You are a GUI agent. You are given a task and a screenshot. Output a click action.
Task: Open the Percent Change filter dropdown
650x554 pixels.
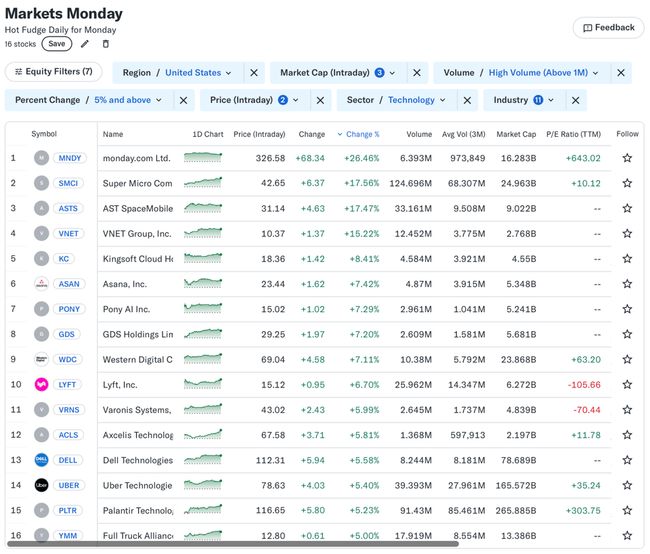[87, 100]
